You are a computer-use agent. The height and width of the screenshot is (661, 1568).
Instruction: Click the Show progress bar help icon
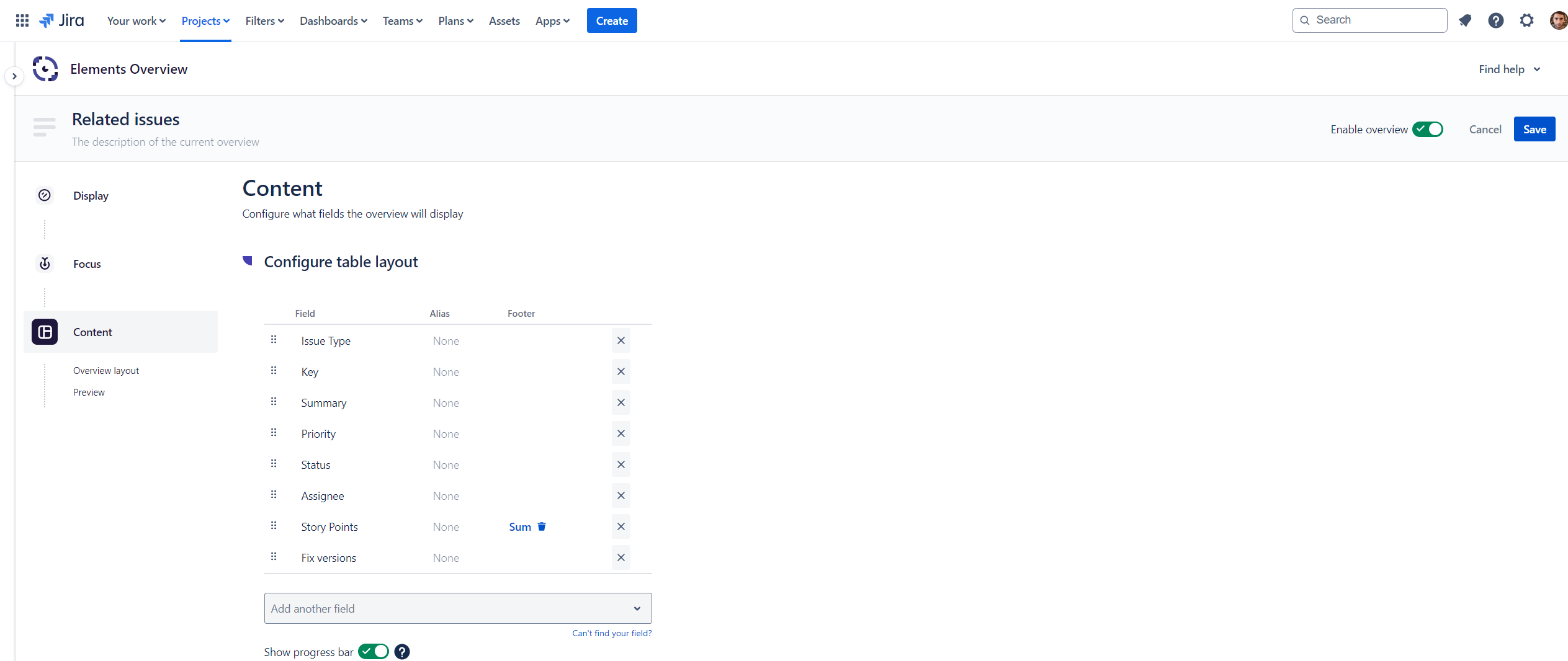click(x=401, y=652)
